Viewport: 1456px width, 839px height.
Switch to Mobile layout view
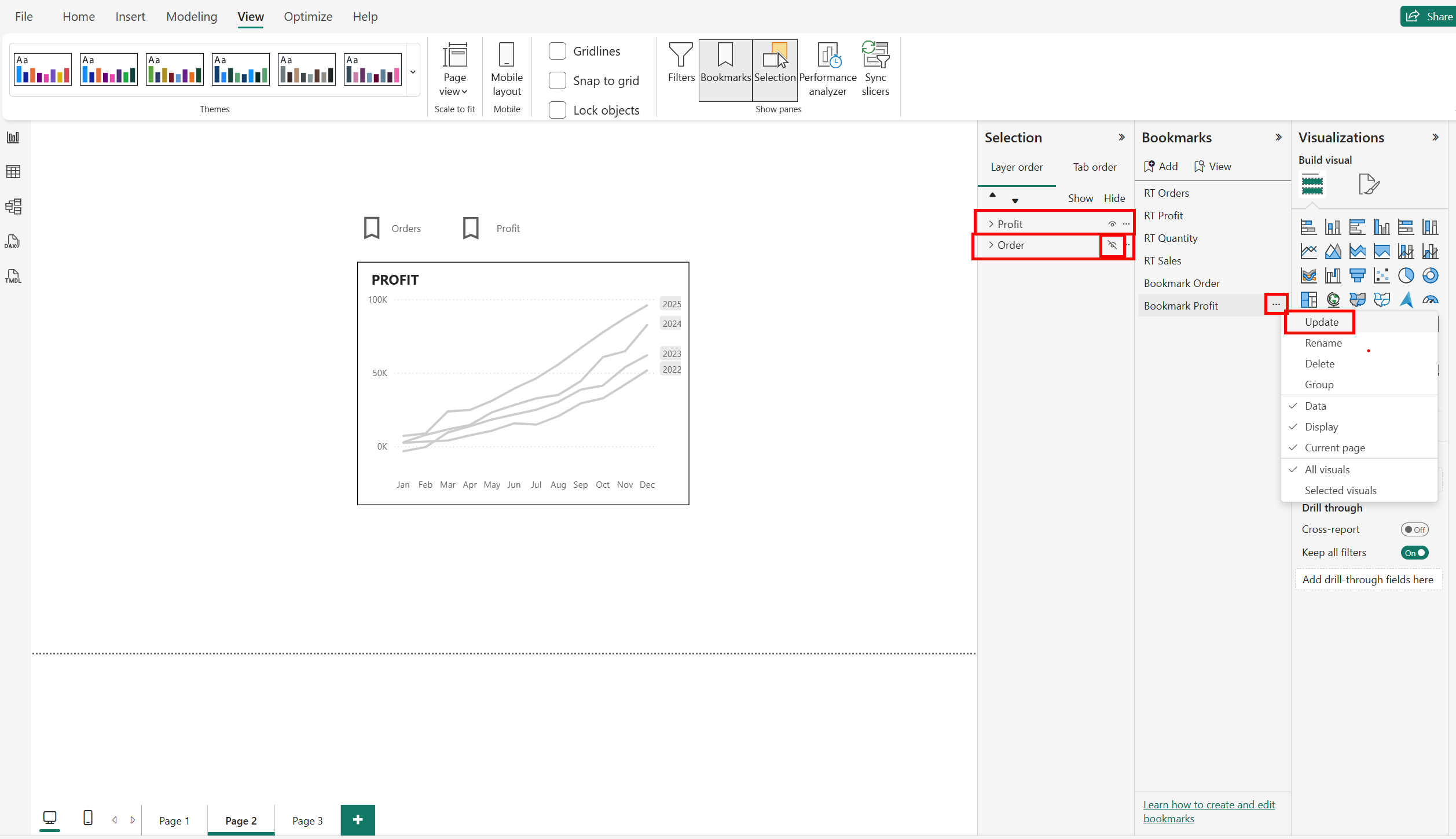[507, 69]
